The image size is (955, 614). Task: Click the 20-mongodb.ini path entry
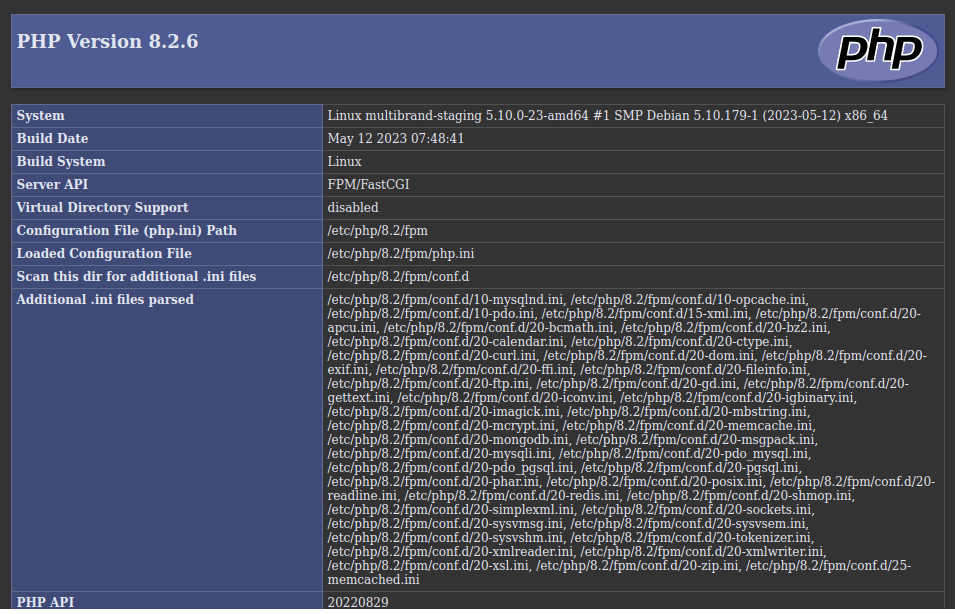pyautogui.click(x=448, y=440)
